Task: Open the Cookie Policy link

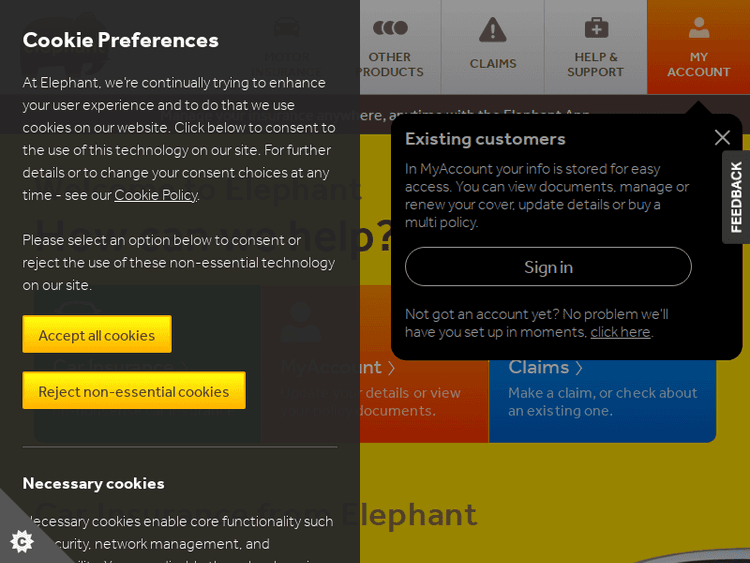Action: click(156, 195)
